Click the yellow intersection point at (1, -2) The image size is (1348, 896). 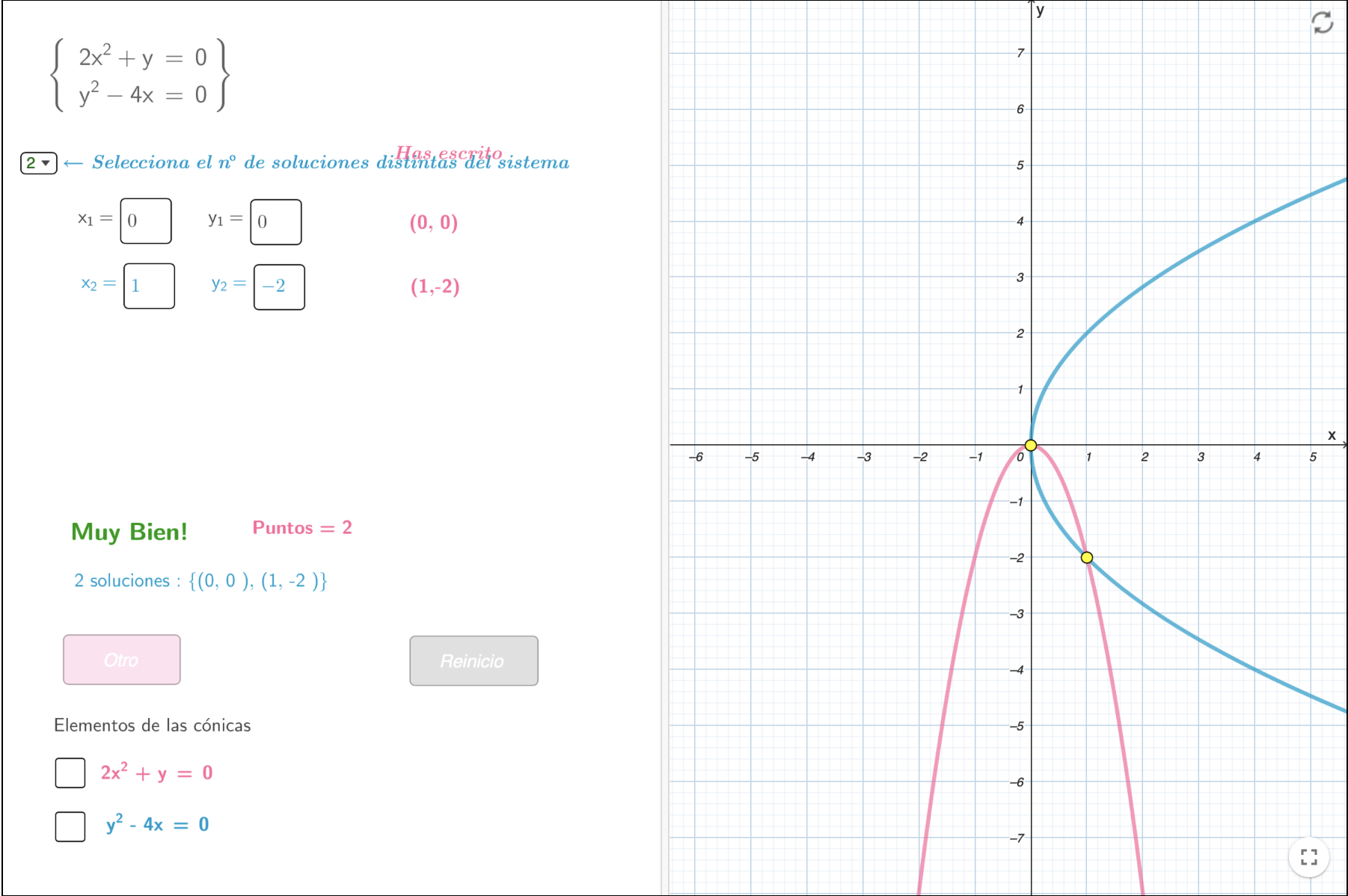point(1087,557)
